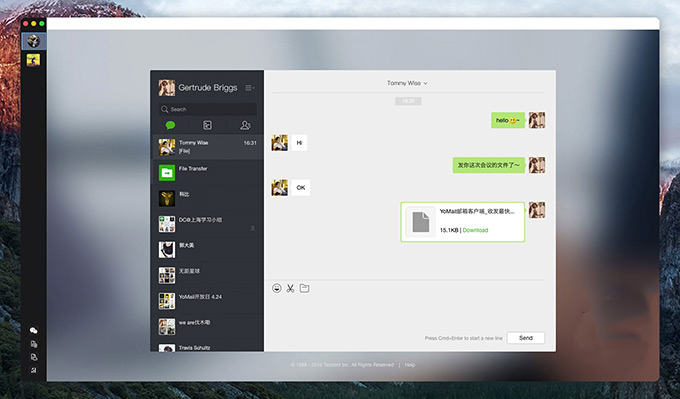Open the DC8上海学习小组 group chat
Screen dimensions: 680x399
click(x=207, y=224)
